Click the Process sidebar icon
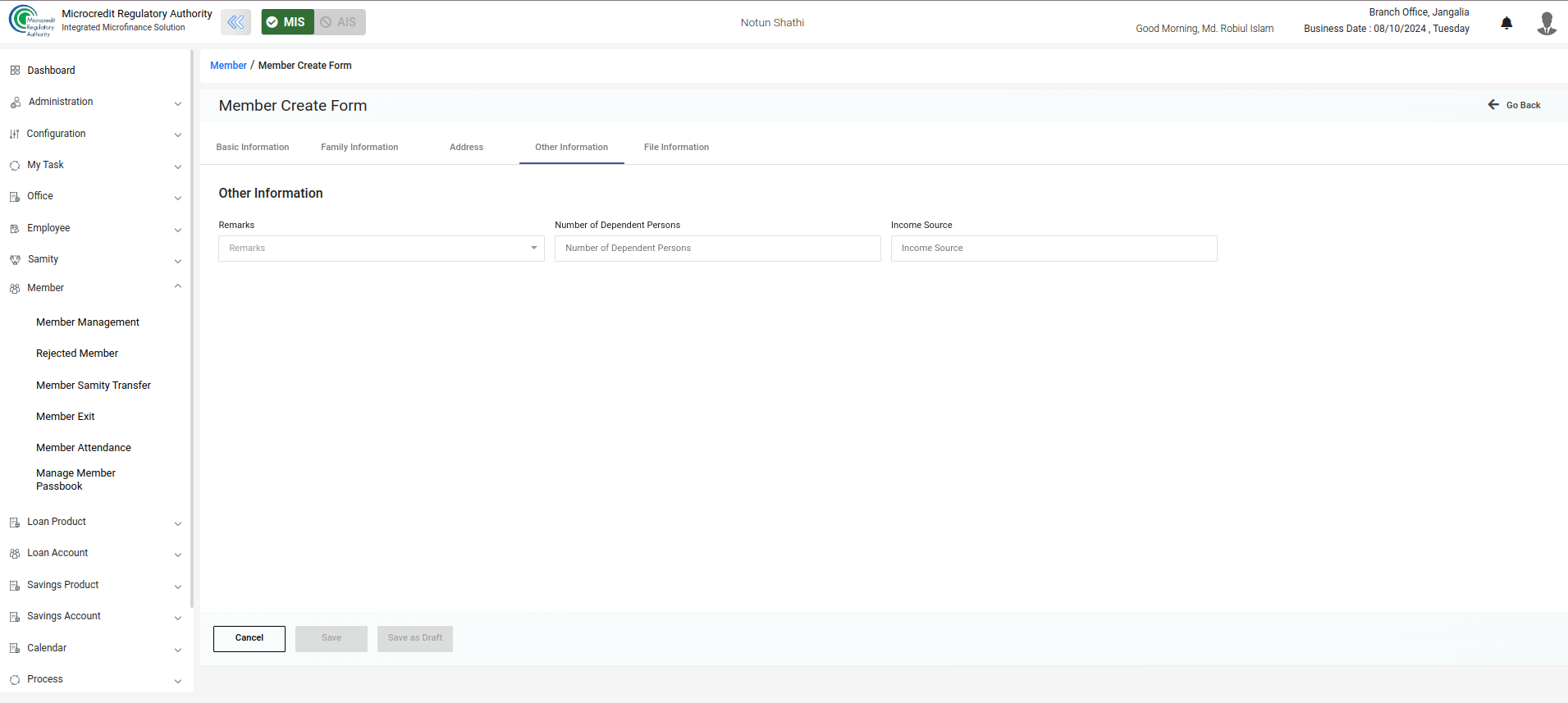 15,680
